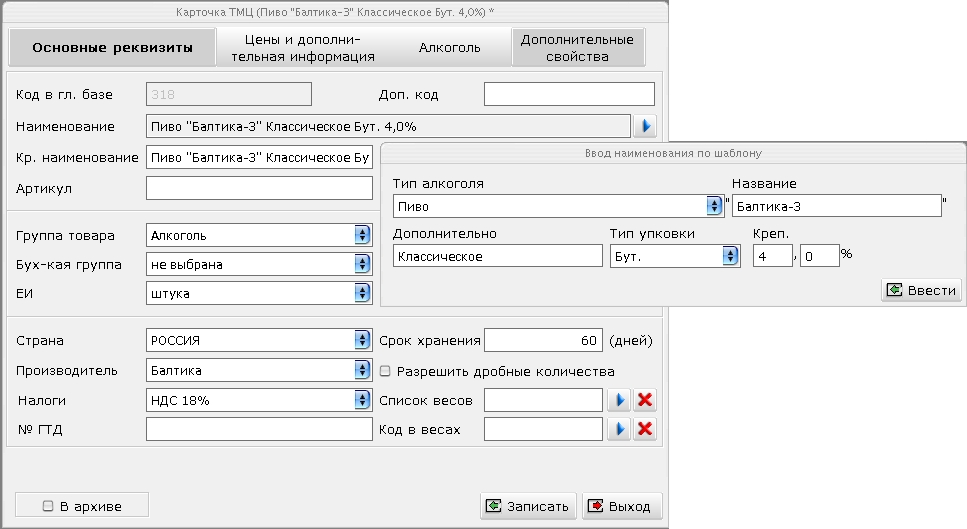This screenshot has height=529, width=967.
Task: Click the № ГТД input field
Action: click(x=260, y=429)
